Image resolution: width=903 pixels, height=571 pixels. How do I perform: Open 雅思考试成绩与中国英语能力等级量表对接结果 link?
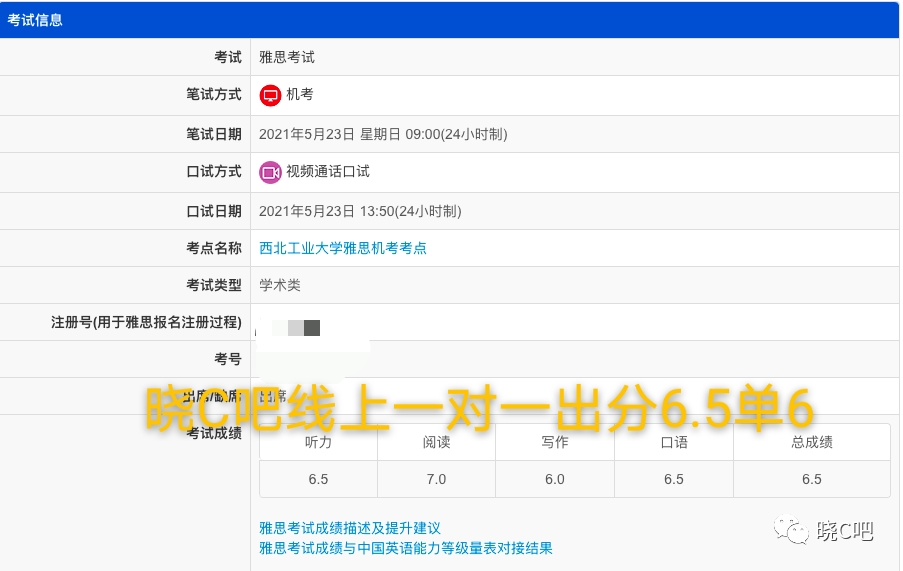point(405,548)
